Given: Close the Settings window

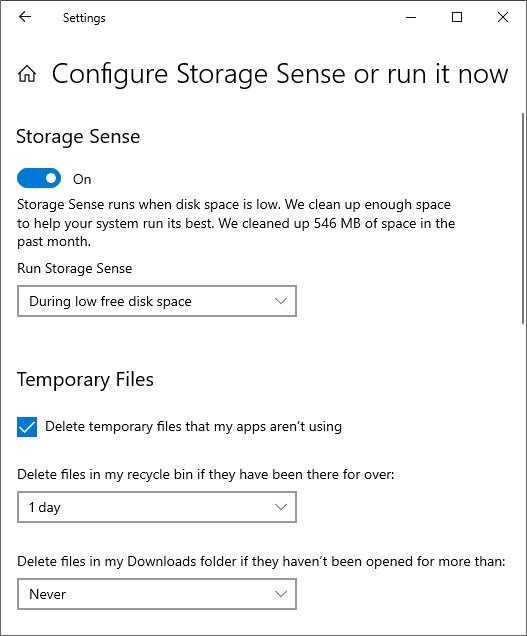Looking at the screenshot, I should [503, 17].
